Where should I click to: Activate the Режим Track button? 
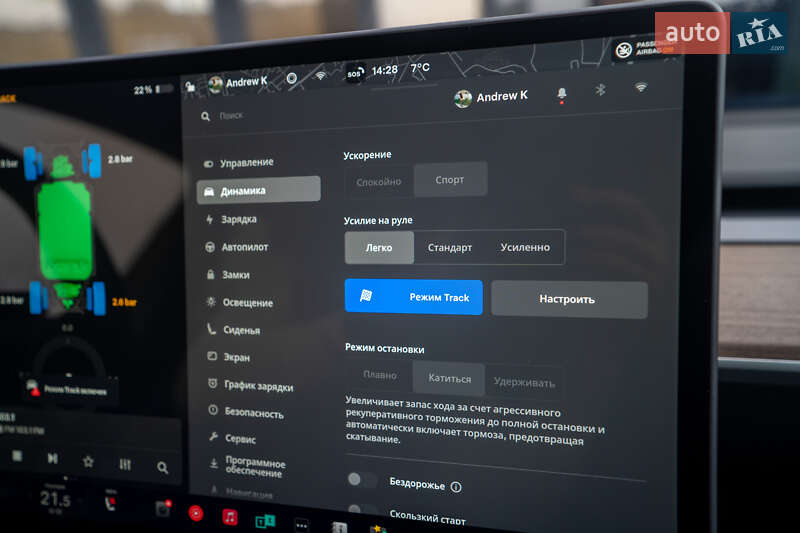[x=413, y=297]
